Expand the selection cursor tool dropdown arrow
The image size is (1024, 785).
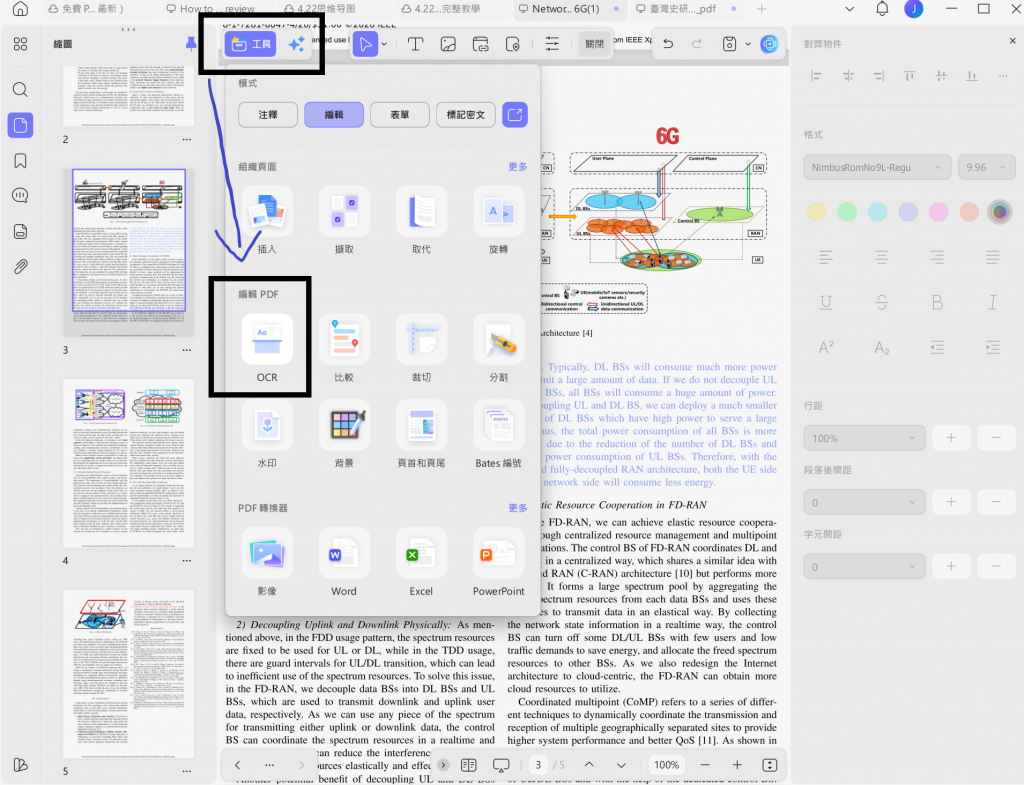tap(384, 44)
